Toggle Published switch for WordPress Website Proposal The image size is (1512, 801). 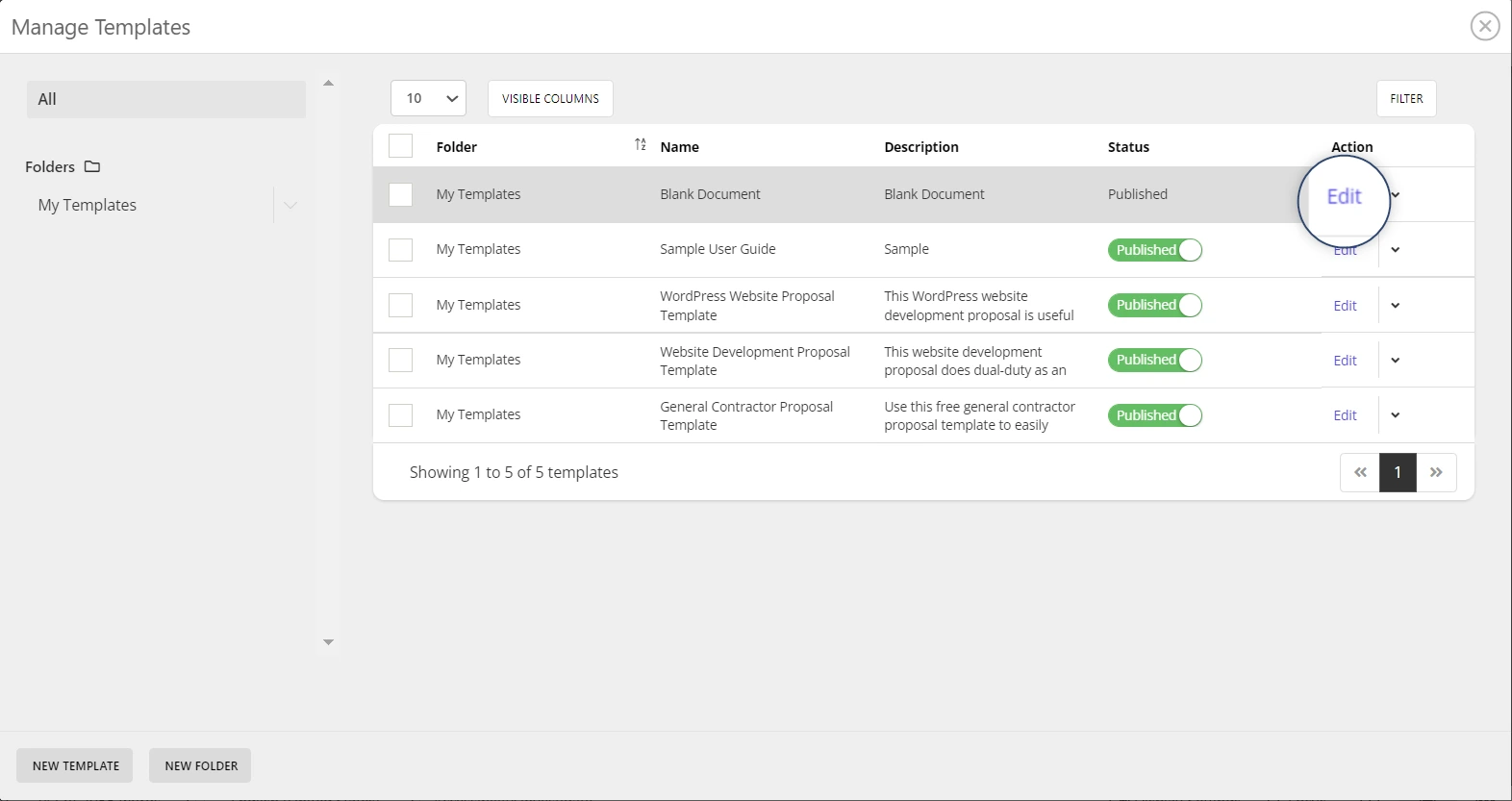point(1155,305)
